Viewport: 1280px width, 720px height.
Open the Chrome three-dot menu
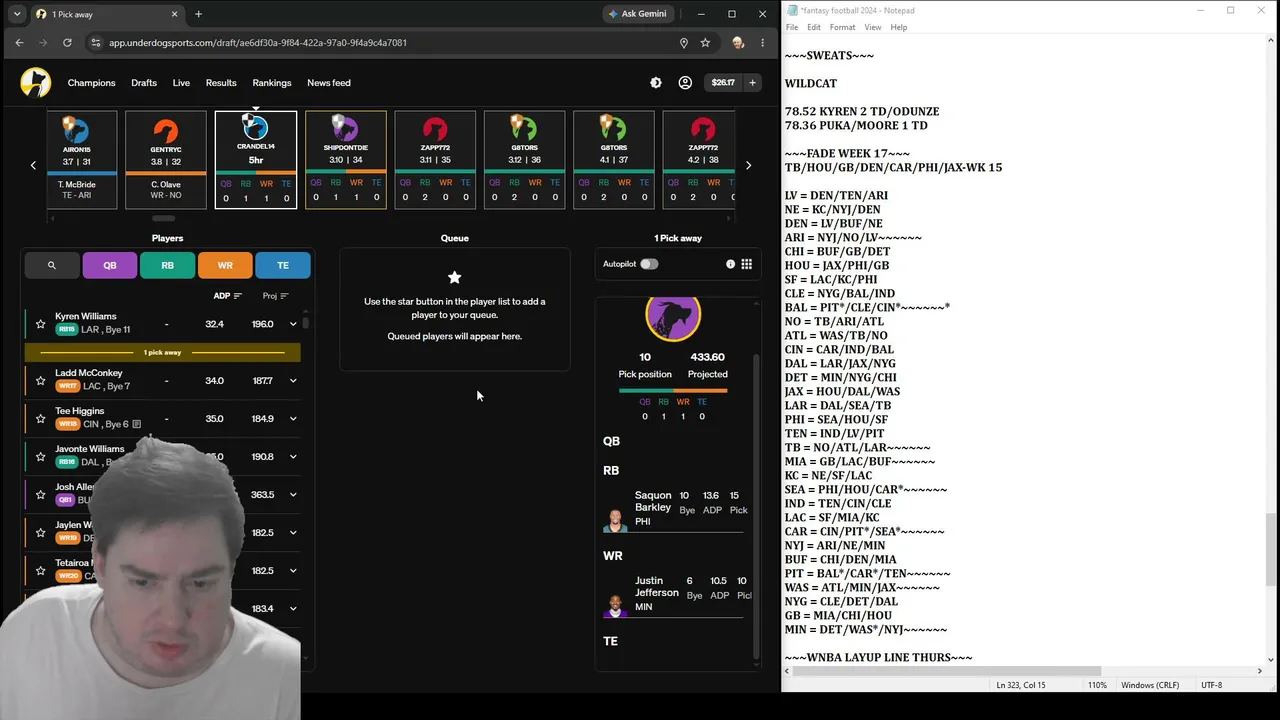762,43
